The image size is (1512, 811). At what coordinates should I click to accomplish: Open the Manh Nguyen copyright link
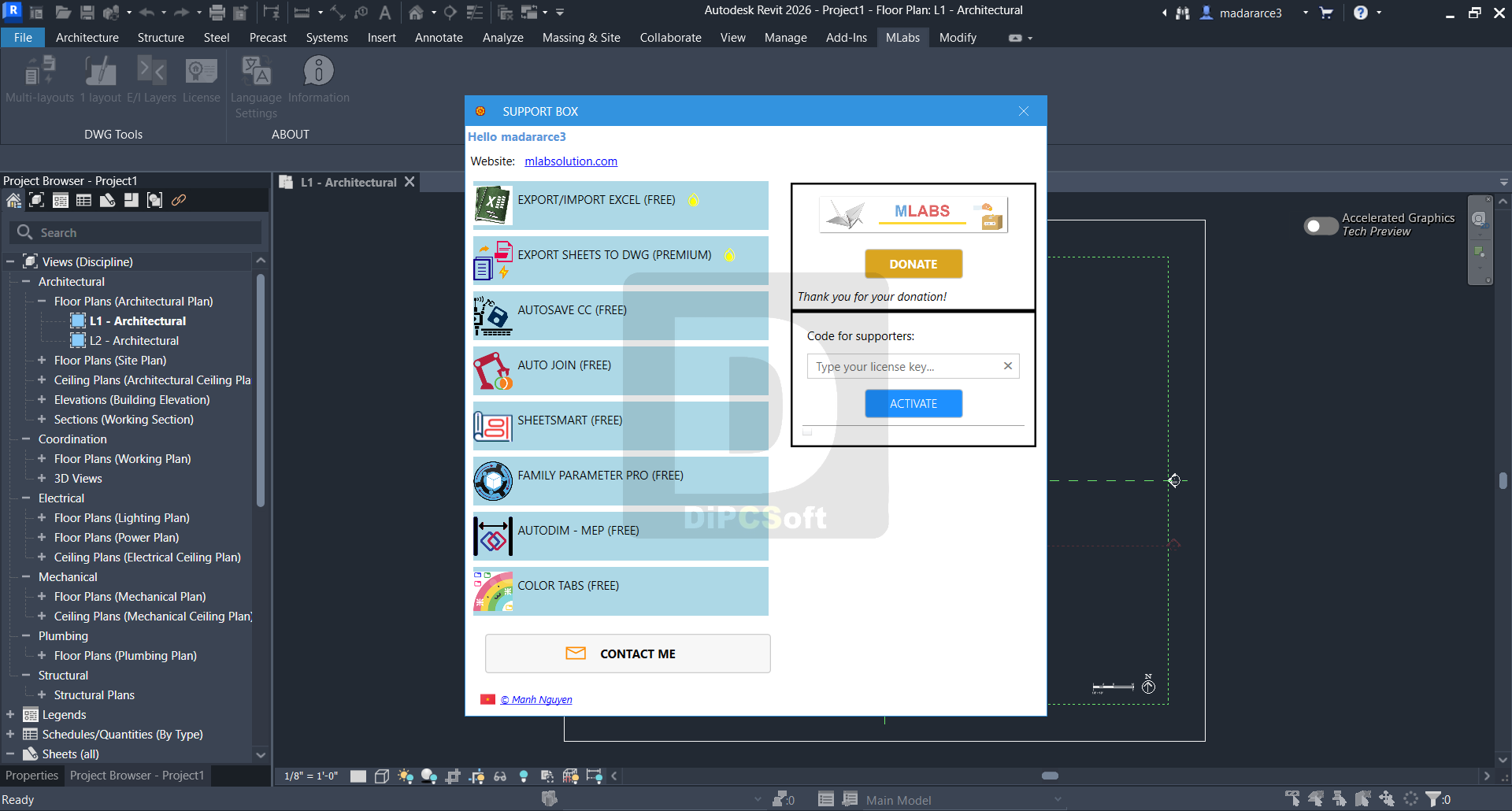pos(536,699)
